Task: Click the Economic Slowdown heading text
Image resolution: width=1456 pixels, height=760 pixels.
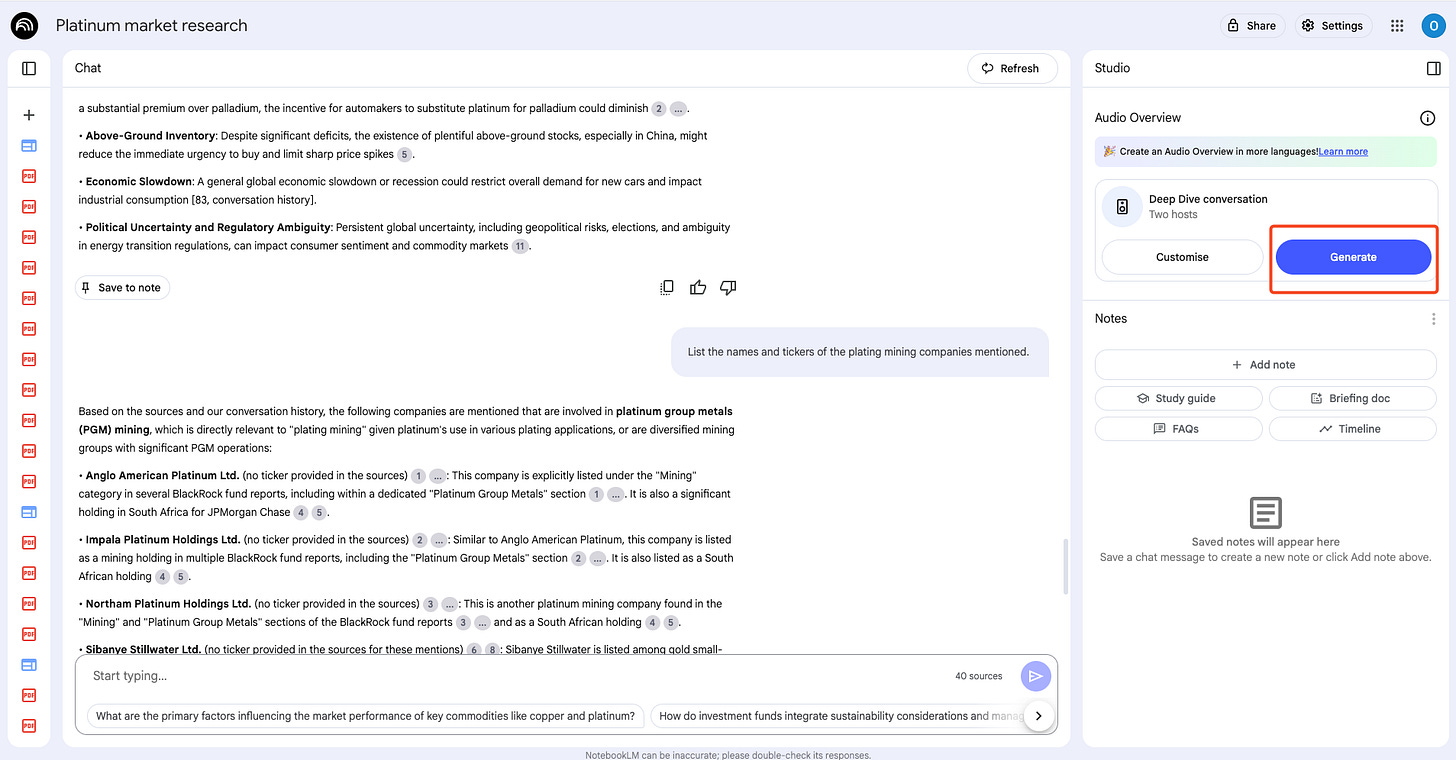Action: click(139, 182)
